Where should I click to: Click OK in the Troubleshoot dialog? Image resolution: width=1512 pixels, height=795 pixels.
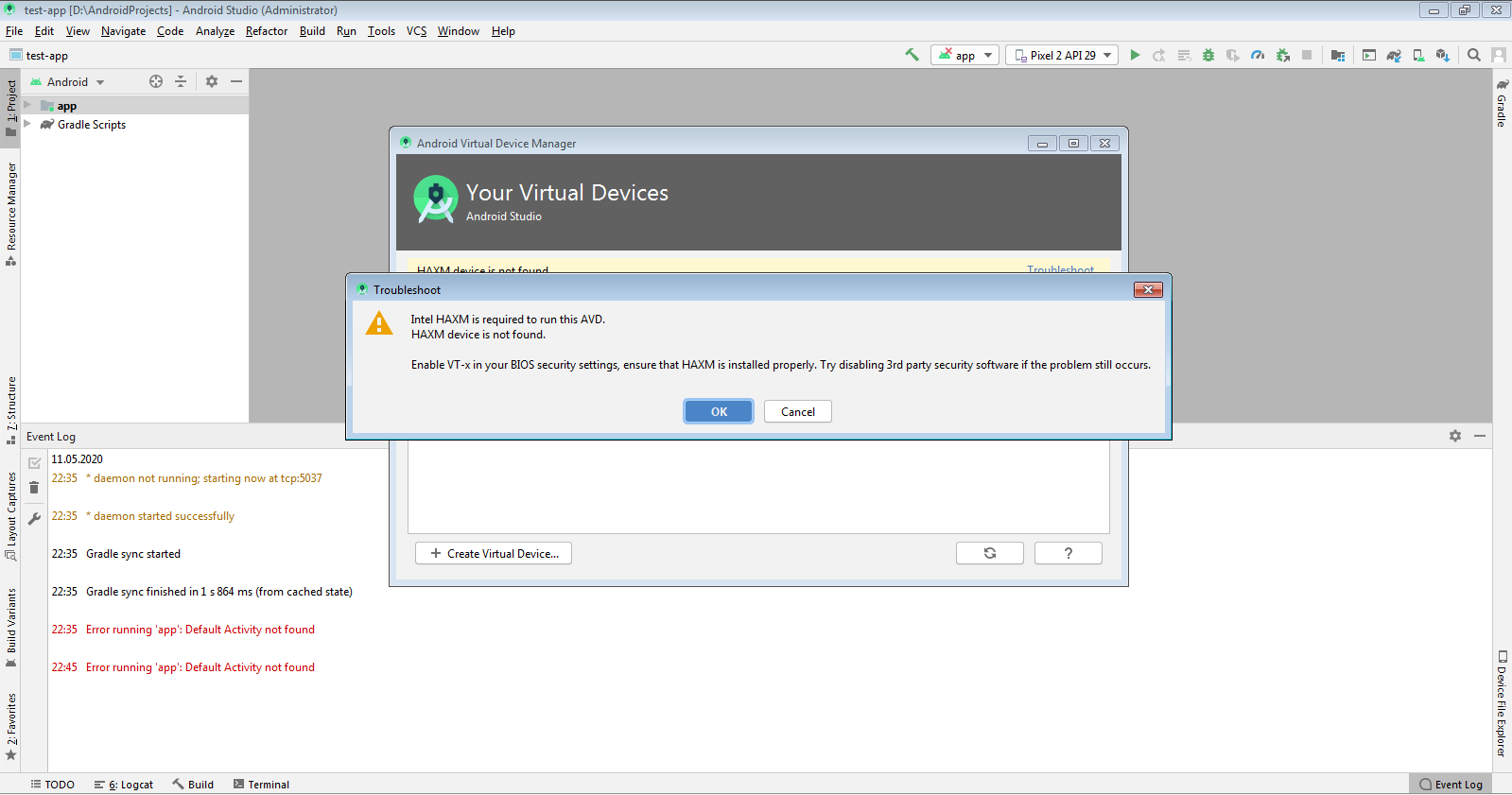(x=719, y=412)
